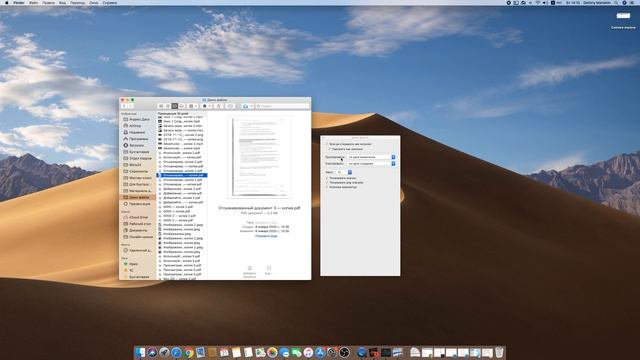This screenshot has width=640, height=360.
Task: Open Программы in the sidebar
Action: click(138, 139)
